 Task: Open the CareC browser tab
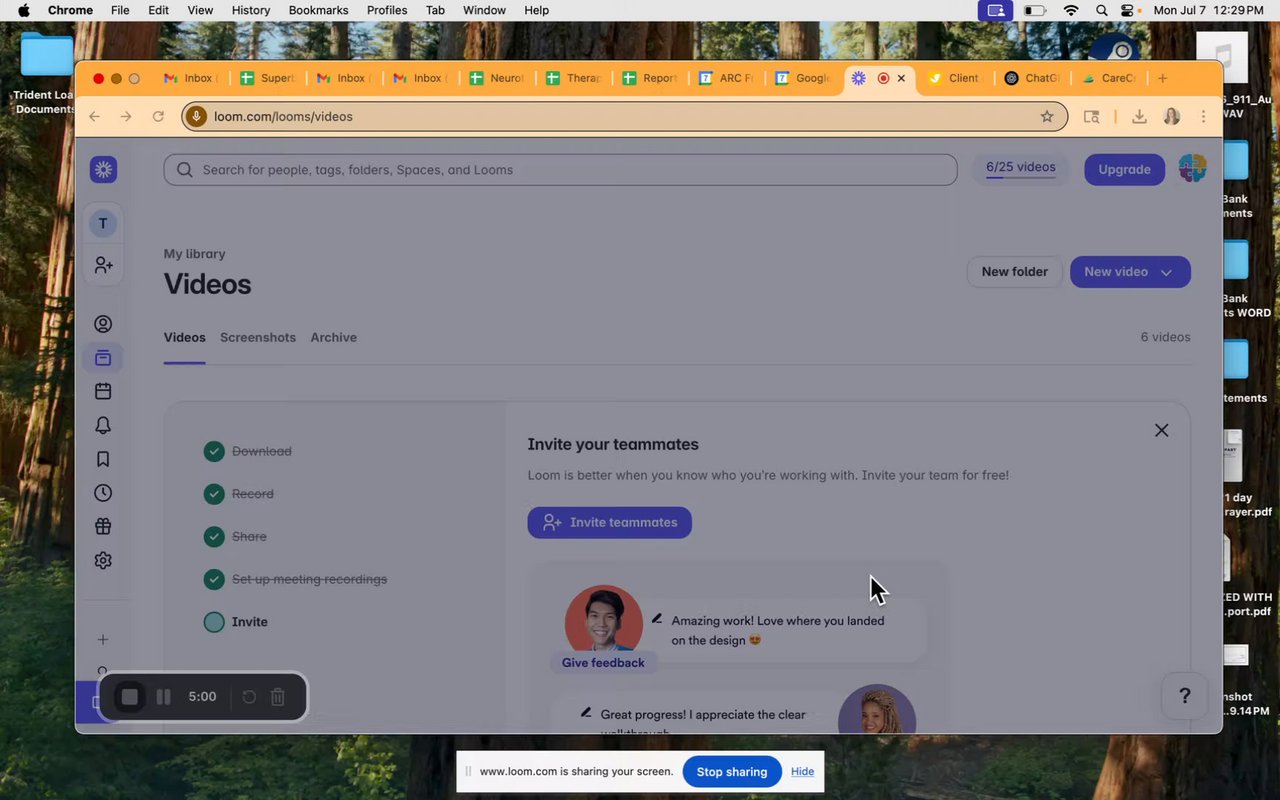(x=1110, y=78)
